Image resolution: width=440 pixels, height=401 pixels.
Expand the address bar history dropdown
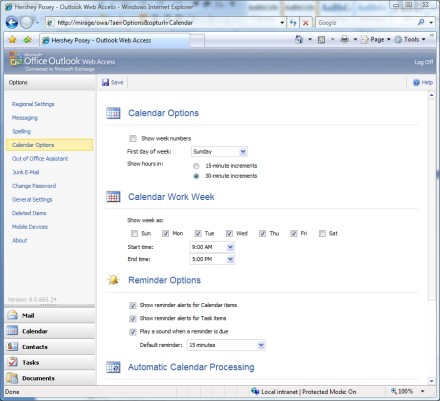tap(282, 23)
